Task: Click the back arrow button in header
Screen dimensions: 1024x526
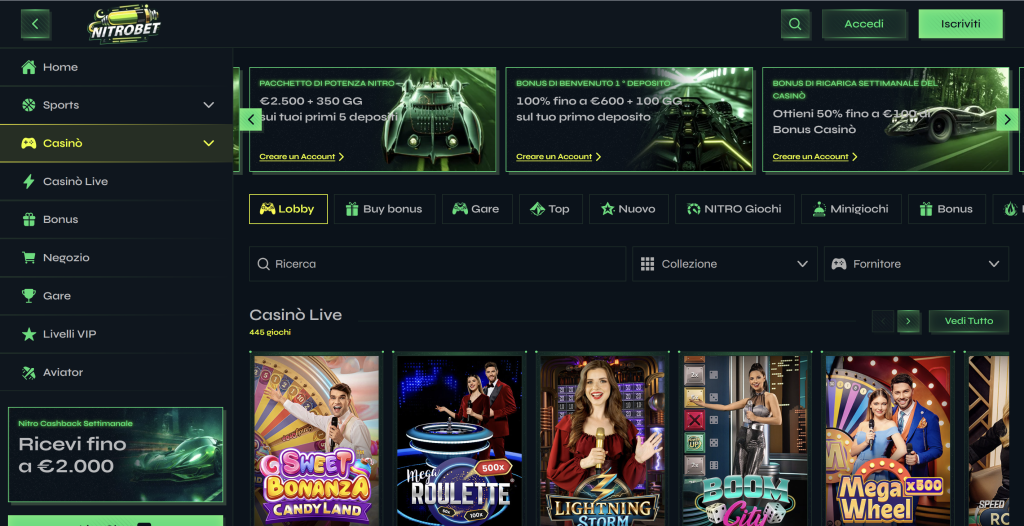Action: (x=35, y=24)
